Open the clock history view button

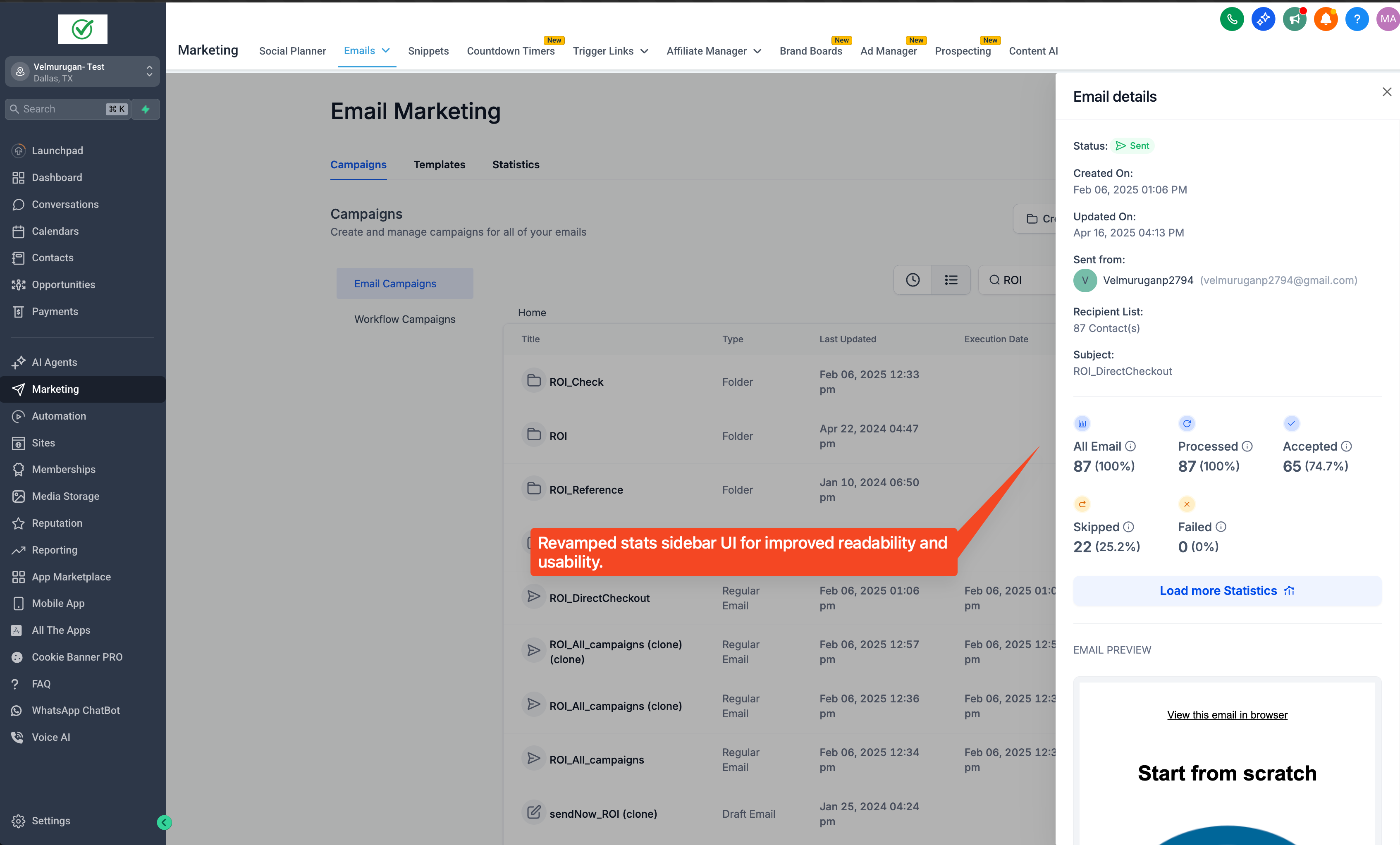pyautogui.click(x=913, y=280)
